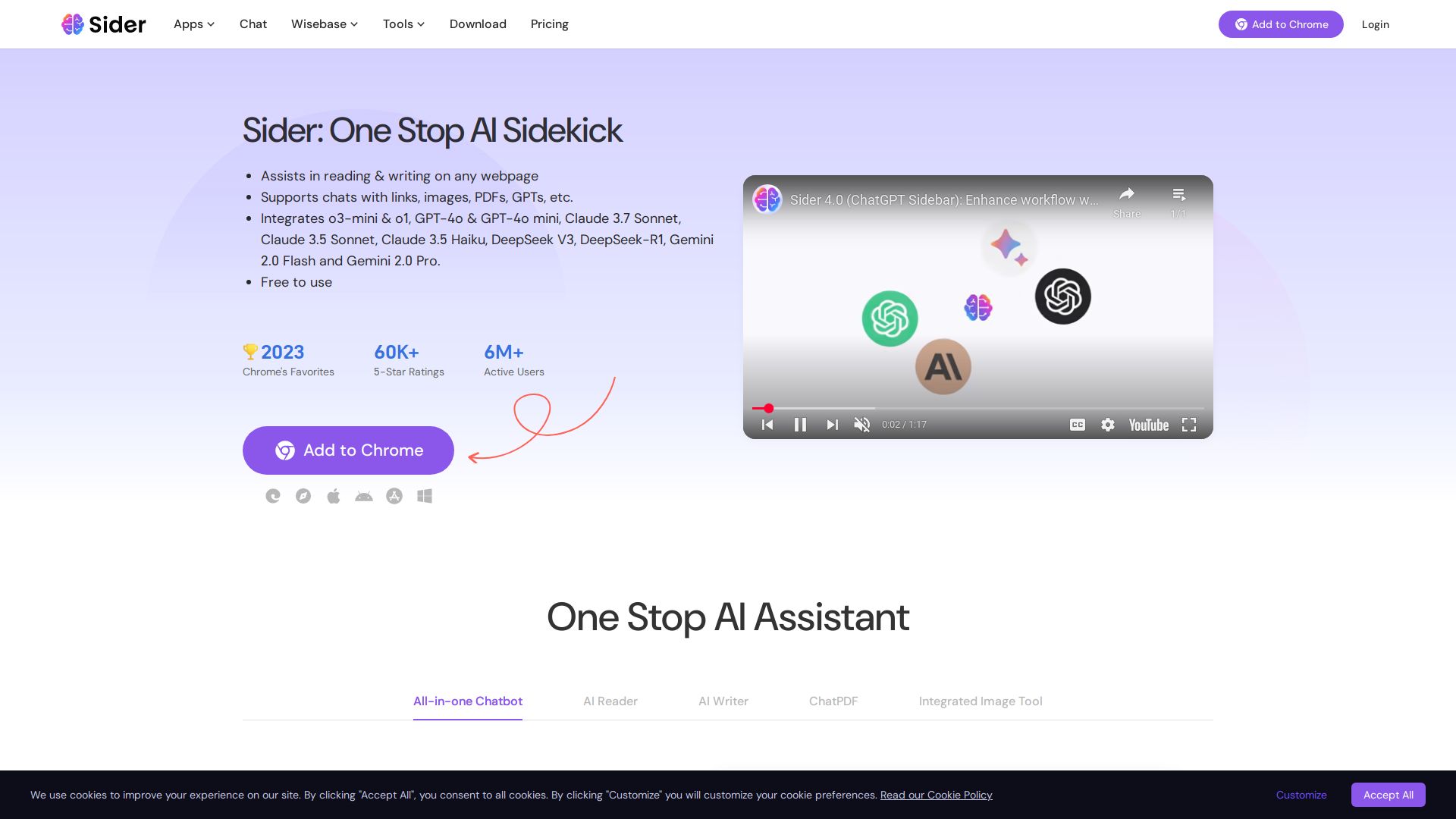
Task: Go to the Pricing page
Action: tap(549, 24)
